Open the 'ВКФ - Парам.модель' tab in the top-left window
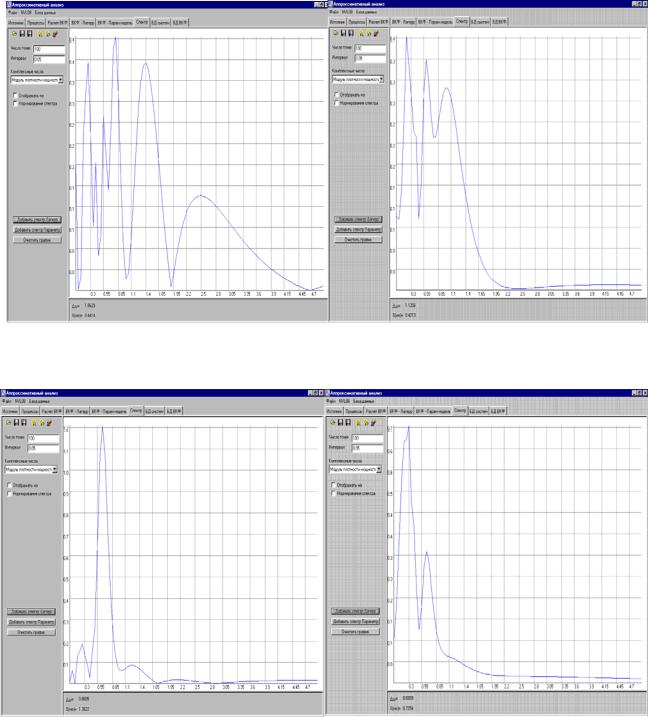648x717 pixels. [115, 23]
